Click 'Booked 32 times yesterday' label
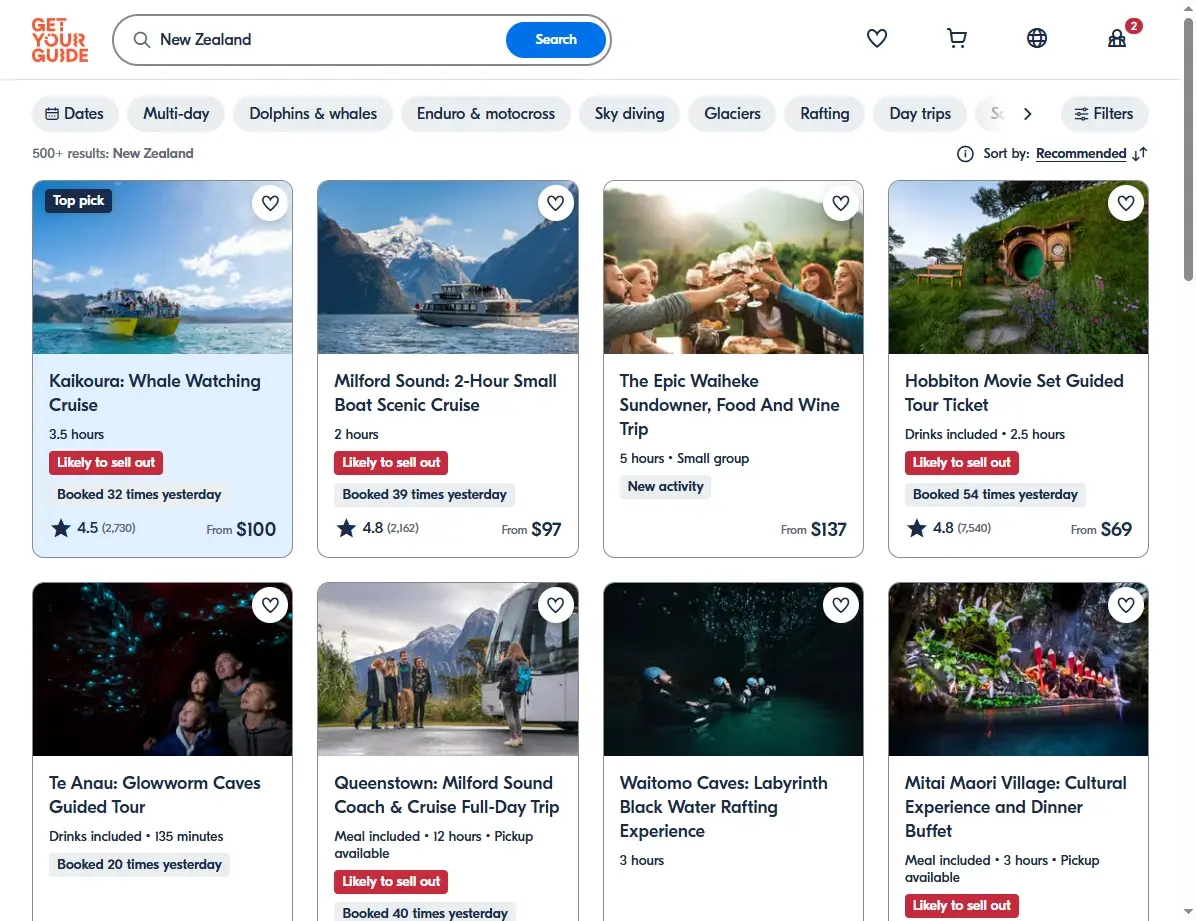This screenshot has width=1196, height=921. coord(139,494)
